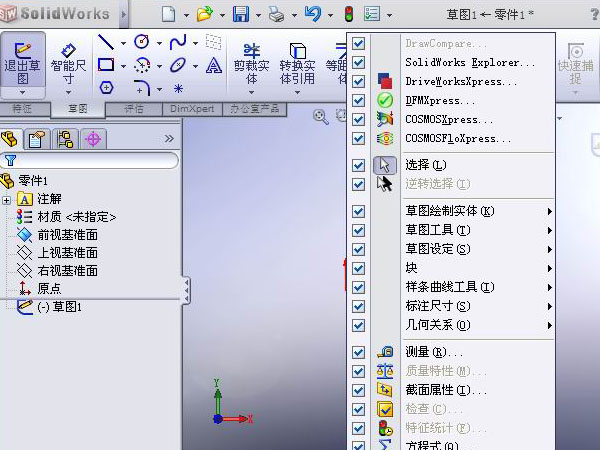Open the DimXpertManager crosshair tab icon
The width and height of the screenshot is (600, 450).
point(93,139)
